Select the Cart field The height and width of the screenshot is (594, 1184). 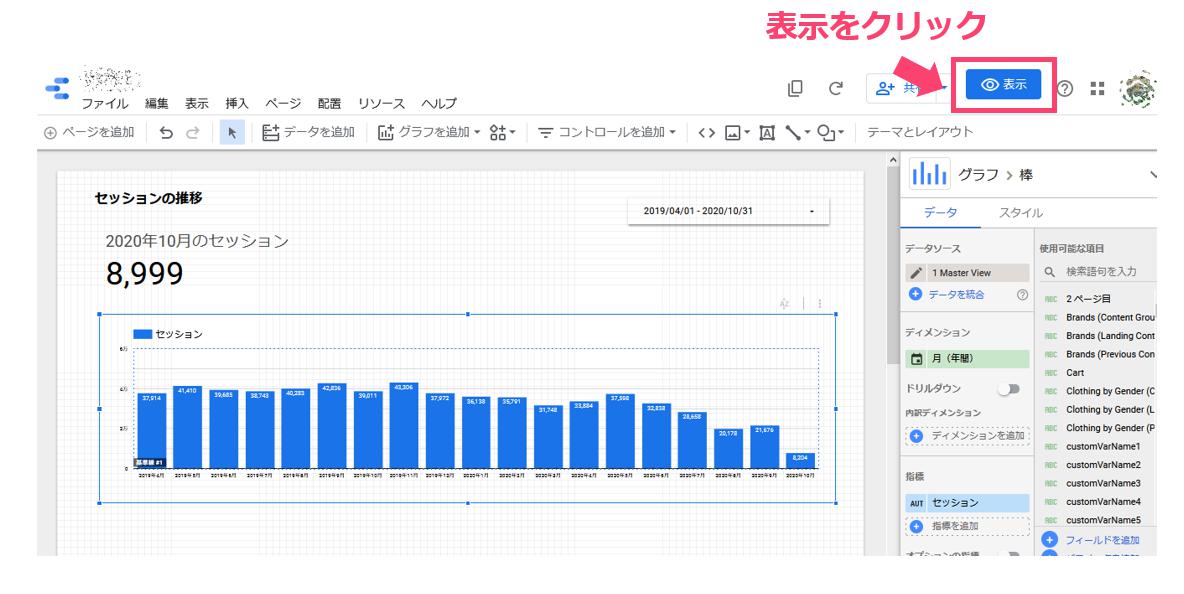pyautogui.click(x=1075, y=373)
